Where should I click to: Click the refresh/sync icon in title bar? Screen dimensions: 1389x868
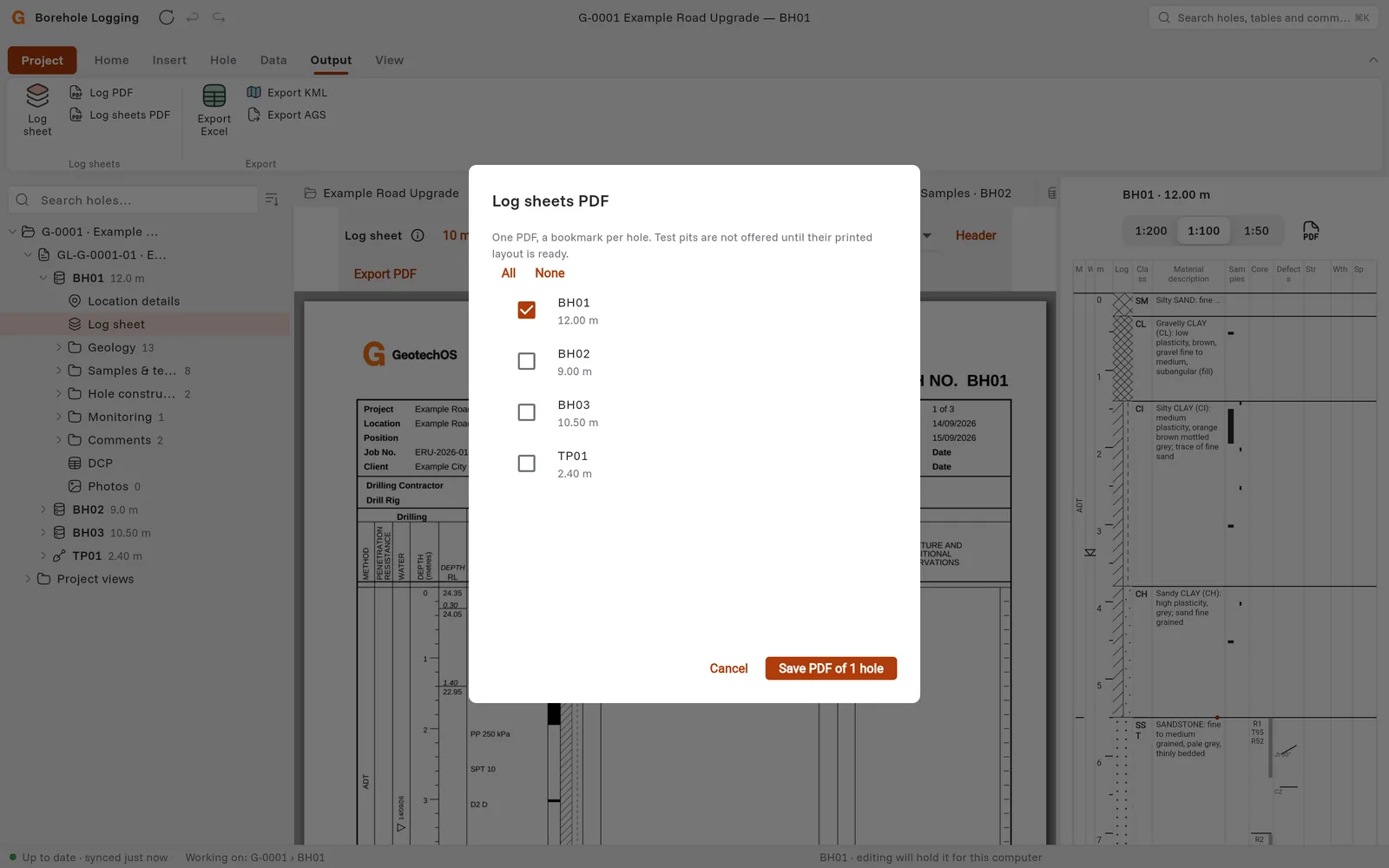(167, 17)
